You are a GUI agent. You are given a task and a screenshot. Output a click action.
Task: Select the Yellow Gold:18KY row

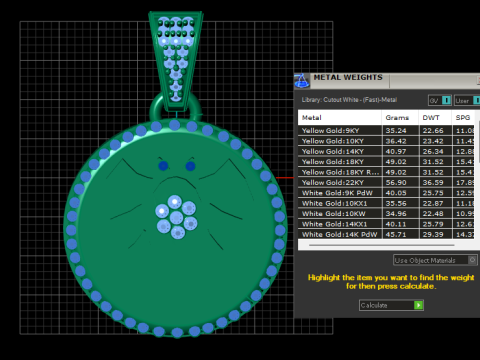[386, 162]
